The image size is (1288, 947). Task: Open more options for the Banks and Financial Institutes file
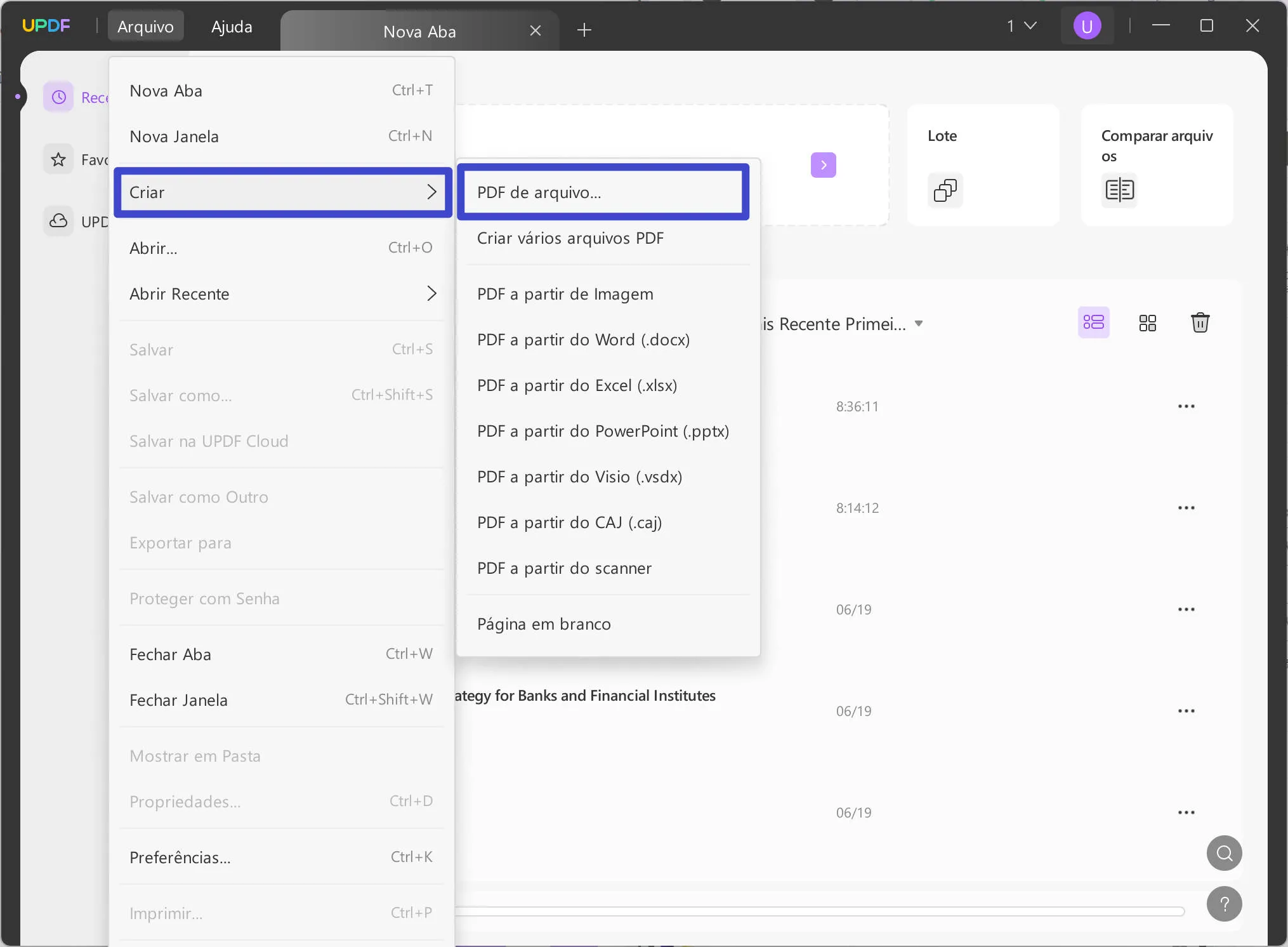pyautogui.click(x=1186, y=711)
